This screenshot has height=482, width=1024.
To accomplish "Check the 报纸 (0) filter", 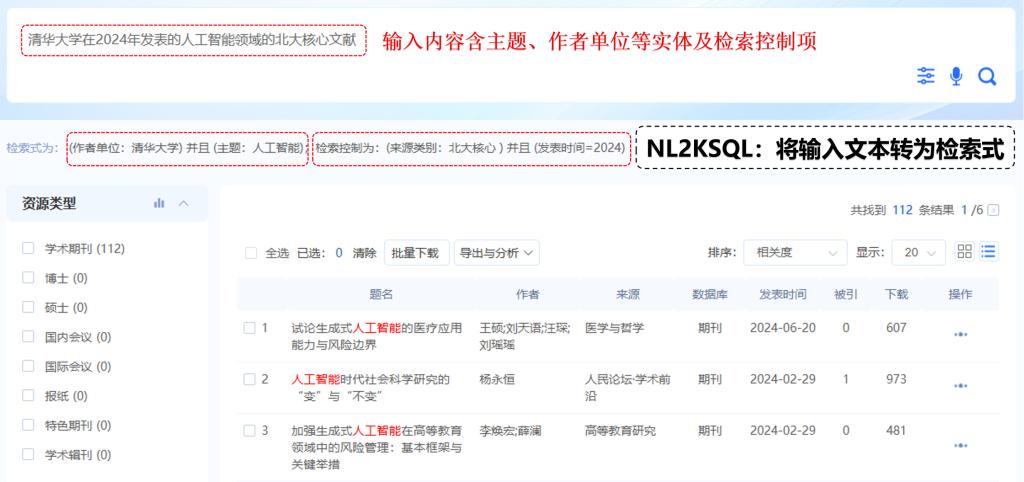I will click(28, 395).
